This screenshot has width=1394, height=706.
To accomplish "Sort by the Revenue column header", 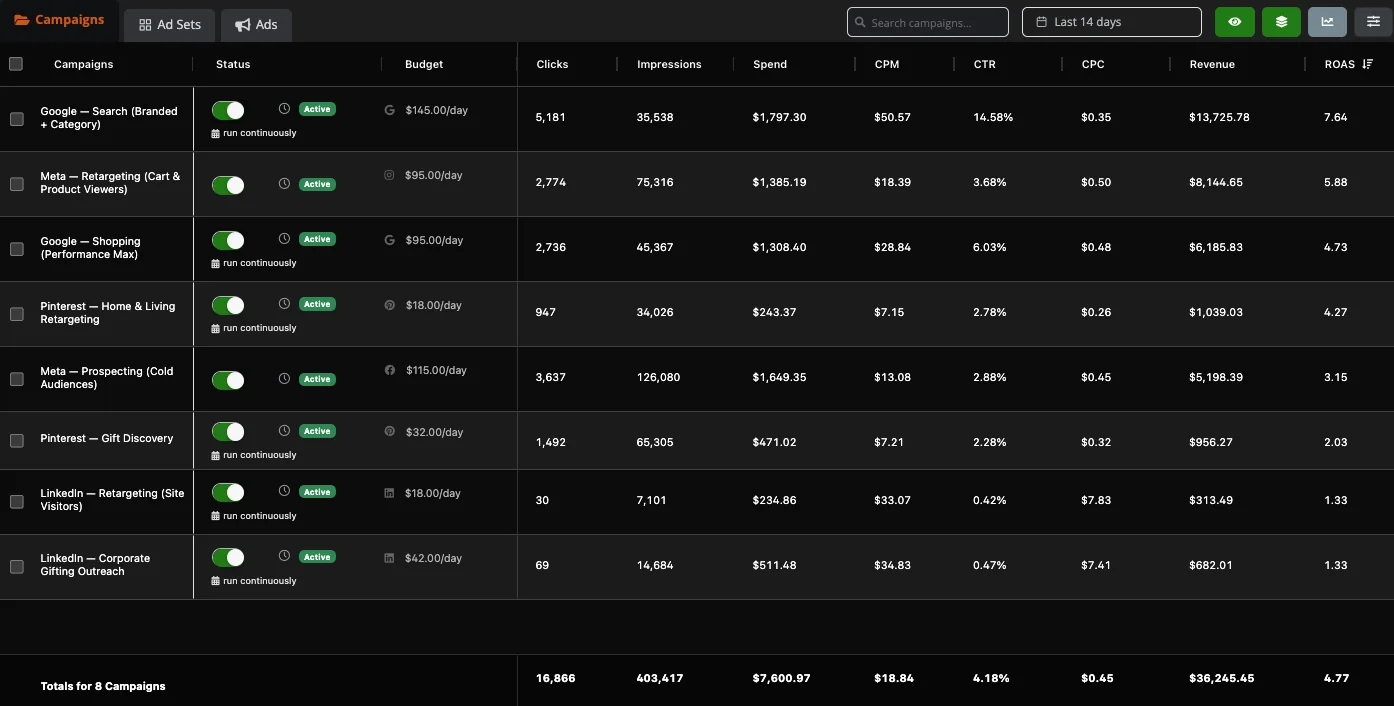I will pos(1212,64).
